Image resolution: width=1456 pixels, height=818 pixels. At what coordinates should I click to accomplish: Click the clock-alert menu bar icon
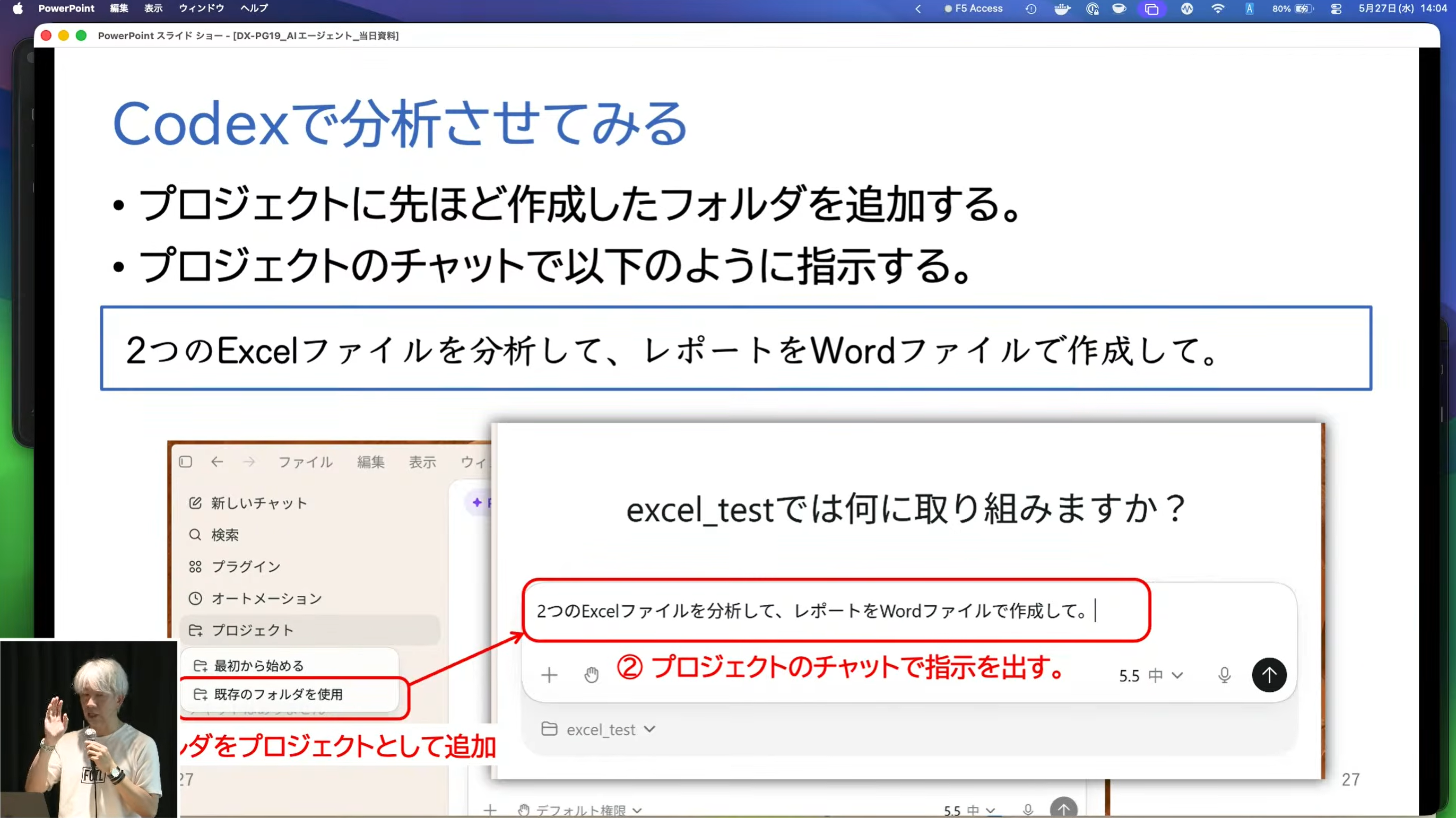click(x=1031, y=8)
